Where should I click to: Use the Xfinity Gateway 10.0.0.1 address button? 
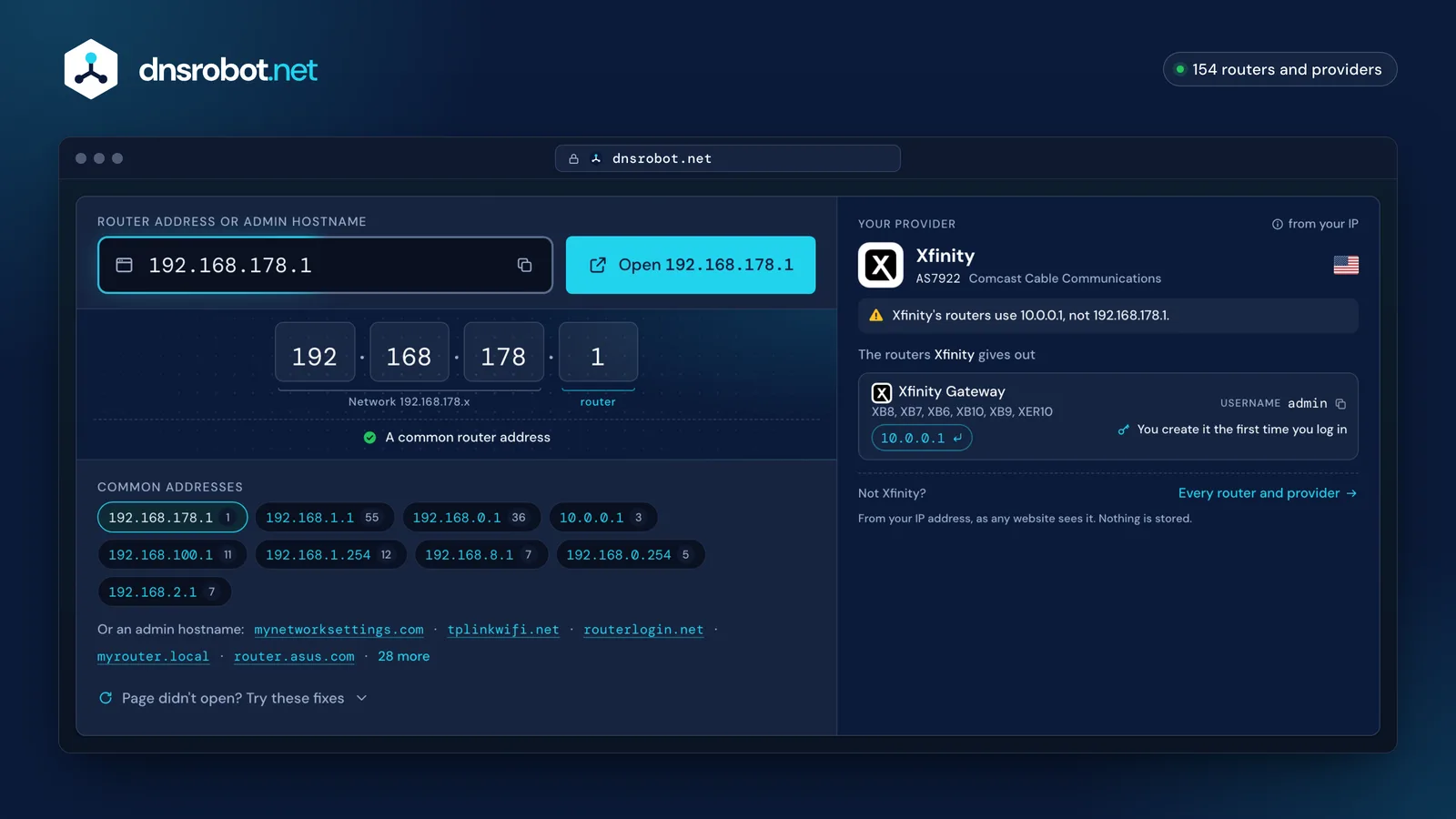click(x=922, y=439)
